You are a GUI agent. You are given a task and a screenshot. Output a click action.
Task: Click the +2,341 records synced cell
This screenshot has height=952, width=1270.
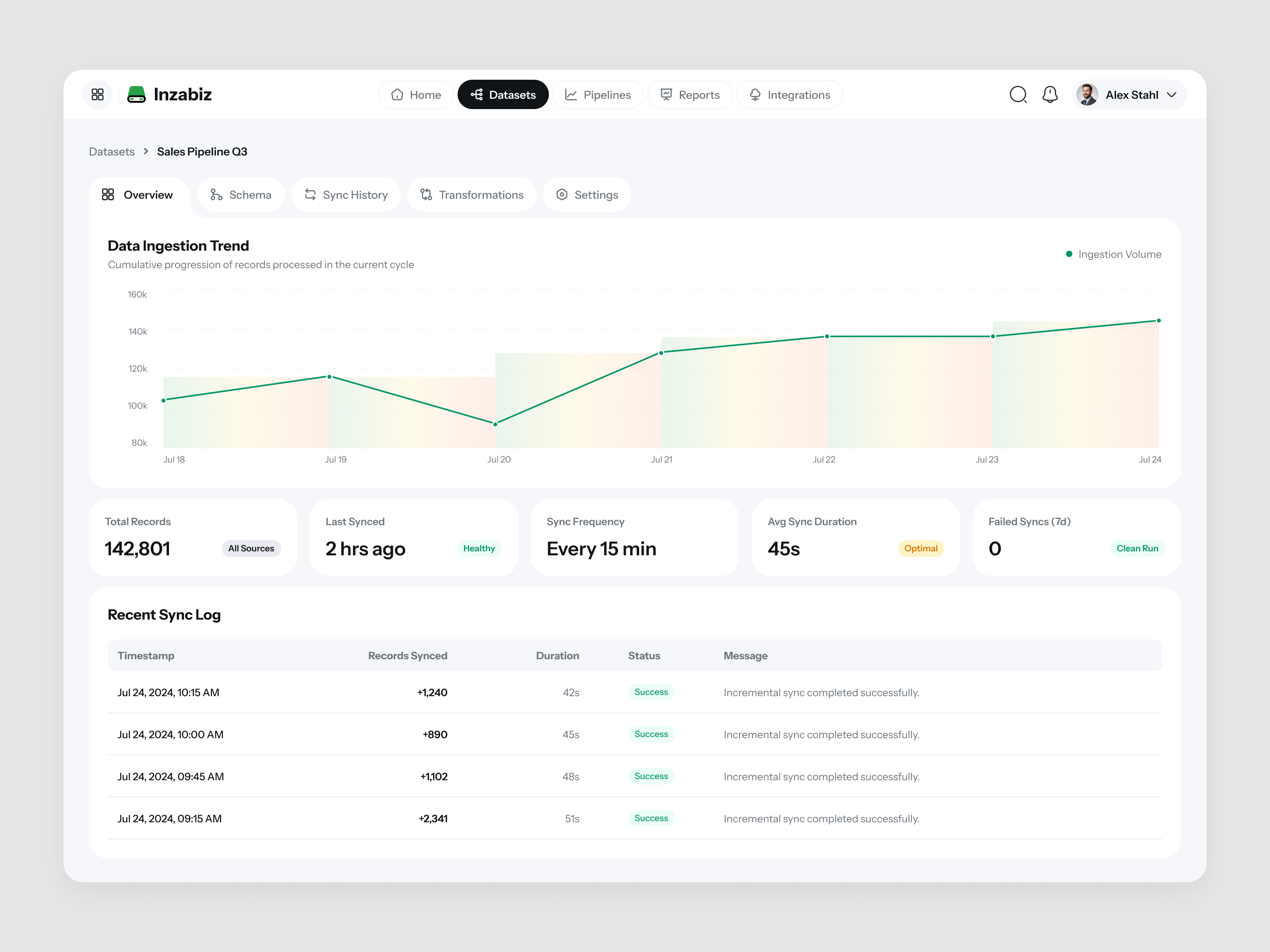pos(433,819)
